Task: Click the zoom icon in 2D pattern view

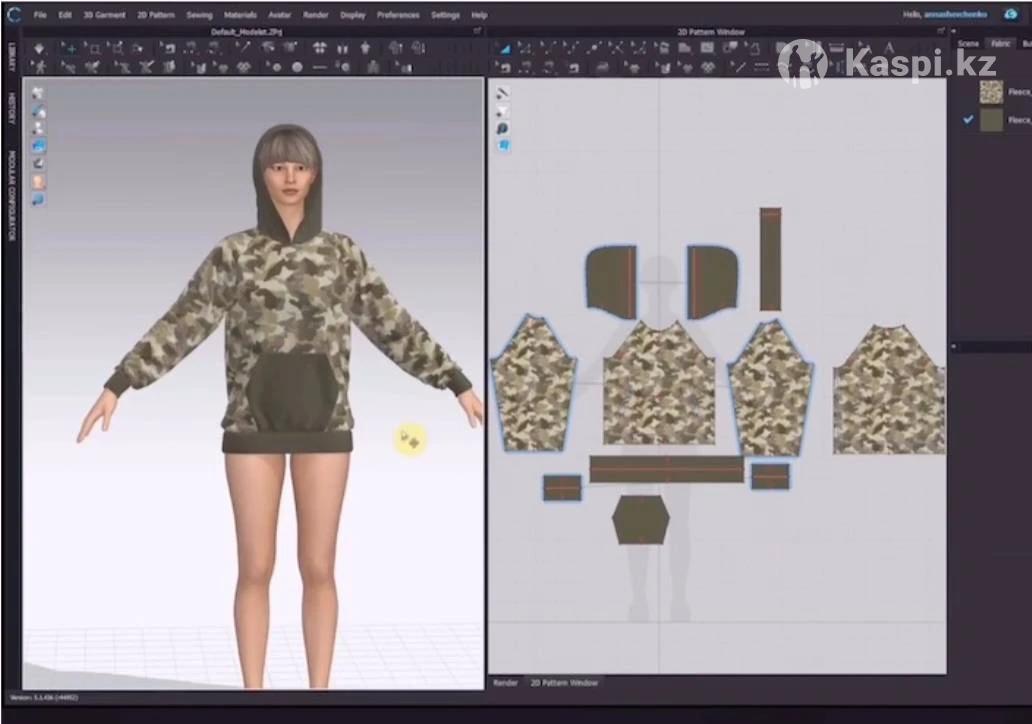Action: coord(502,128)
